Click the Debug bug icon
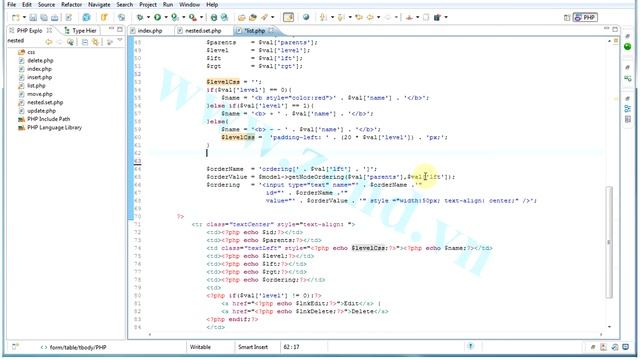This screenshot has height=360, width=640. pyautogui.click(x=140, y=18)
